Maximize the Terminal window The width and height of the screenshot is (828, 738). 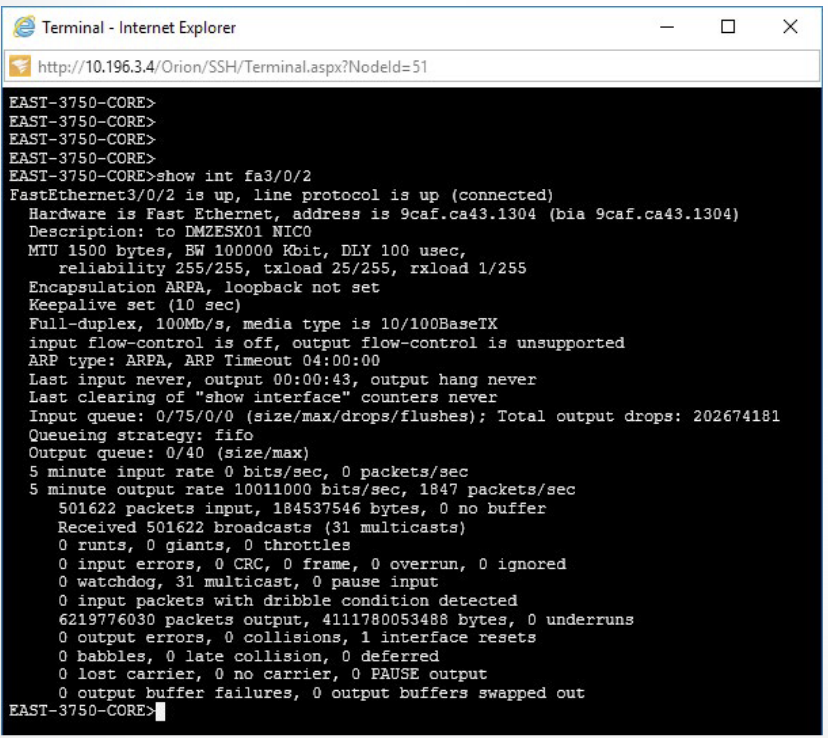(x=728, y=28)
